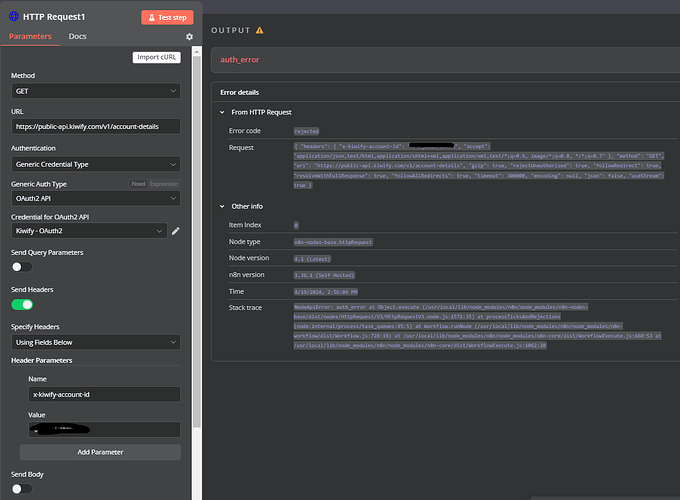Click the n8n-nodes-base.httpRequest node type value
Viewport: 680px width, 500px height.
pyautogui.click(x=333, y=242)
